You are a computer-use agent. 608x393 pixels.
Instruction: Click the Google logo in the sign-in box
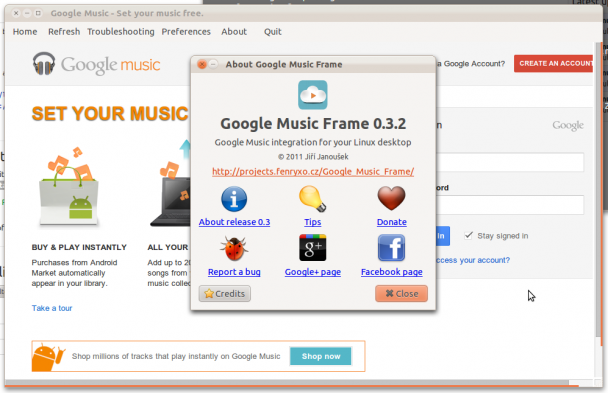click(x=568, y=125)
